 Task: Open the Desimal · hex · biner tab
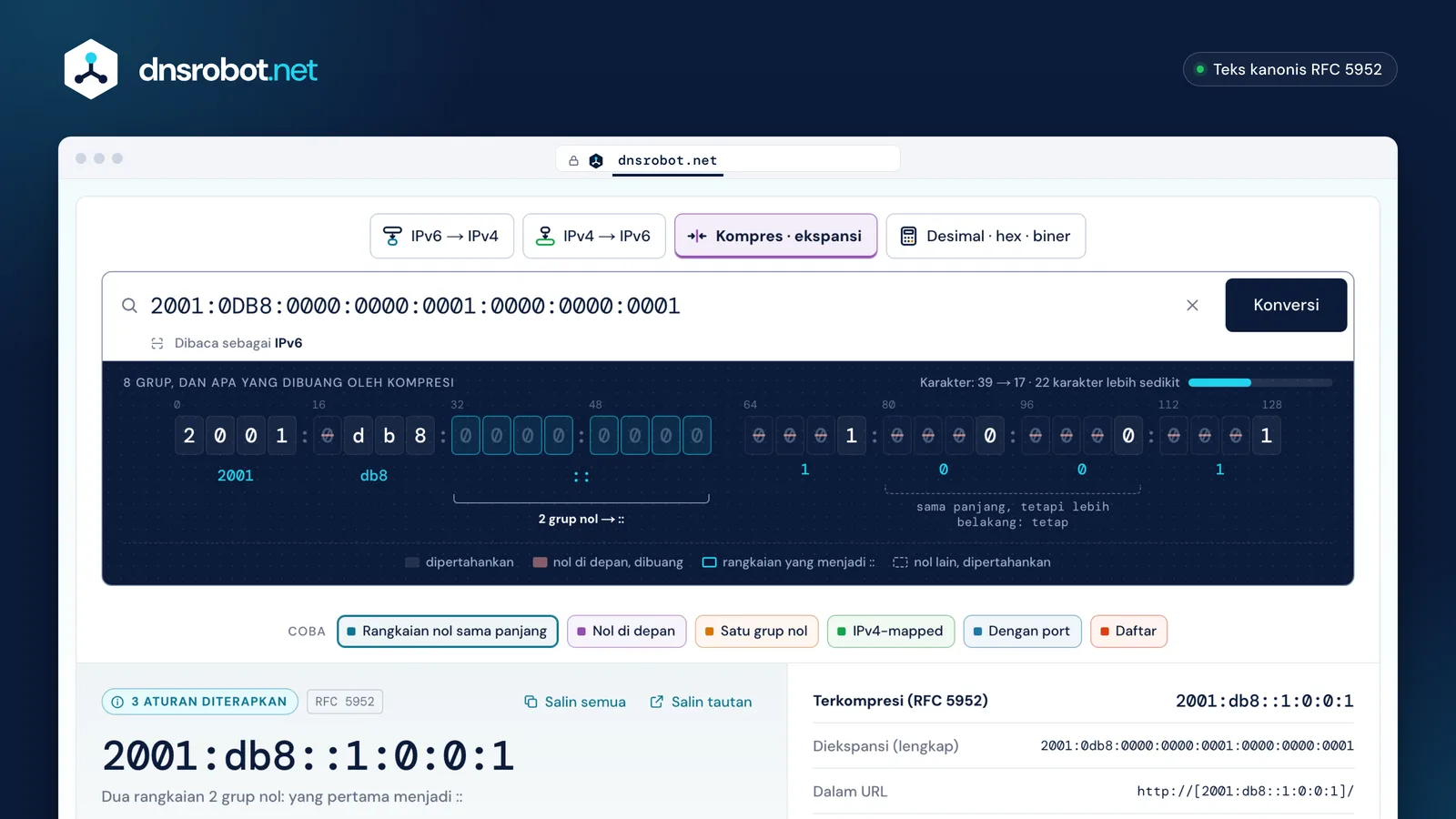986,237
